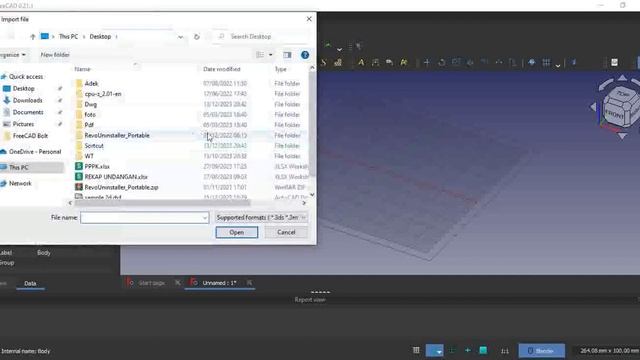Select the WT folder

tap(89, 156)
